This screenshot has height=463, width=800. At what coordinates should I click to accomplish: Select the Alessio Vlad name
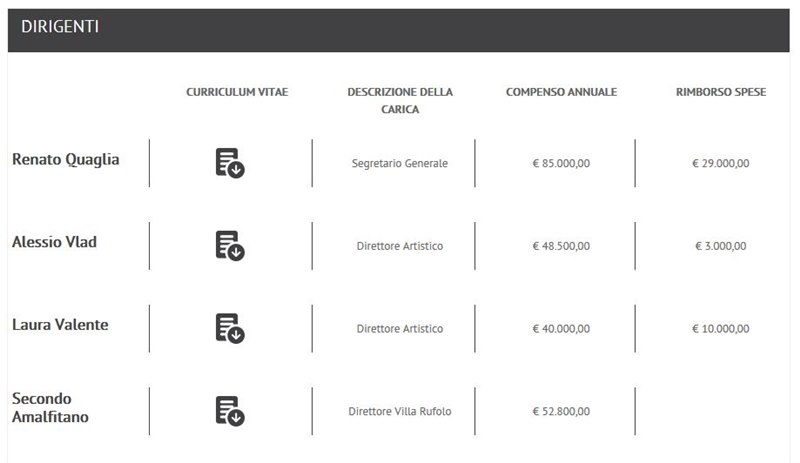(x=54, y=242)
